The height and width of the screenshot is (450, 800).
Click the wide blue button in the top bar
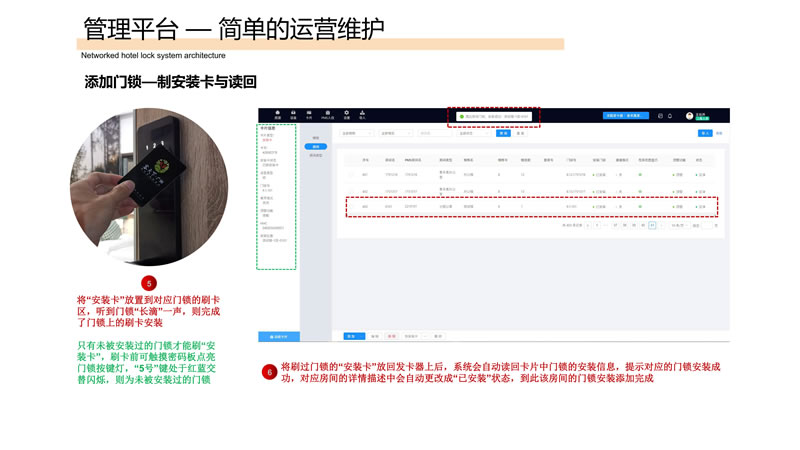tap(626, 115)
